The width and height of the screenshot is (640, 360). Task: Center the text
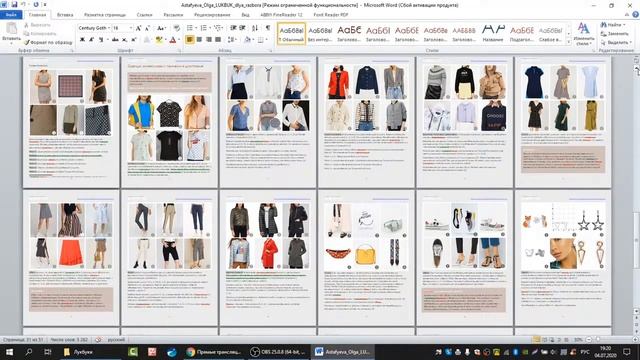tap(199, 40)
